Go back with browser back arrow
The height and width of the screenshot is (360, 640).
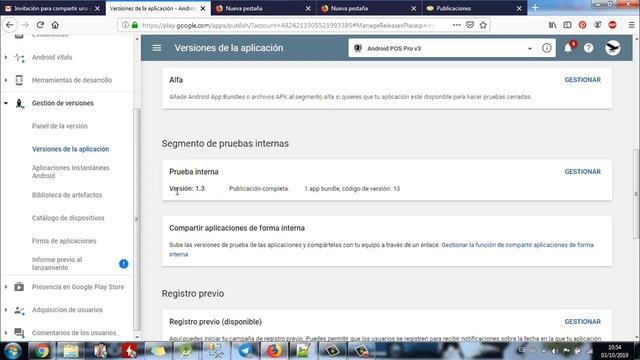click(10, 25)
